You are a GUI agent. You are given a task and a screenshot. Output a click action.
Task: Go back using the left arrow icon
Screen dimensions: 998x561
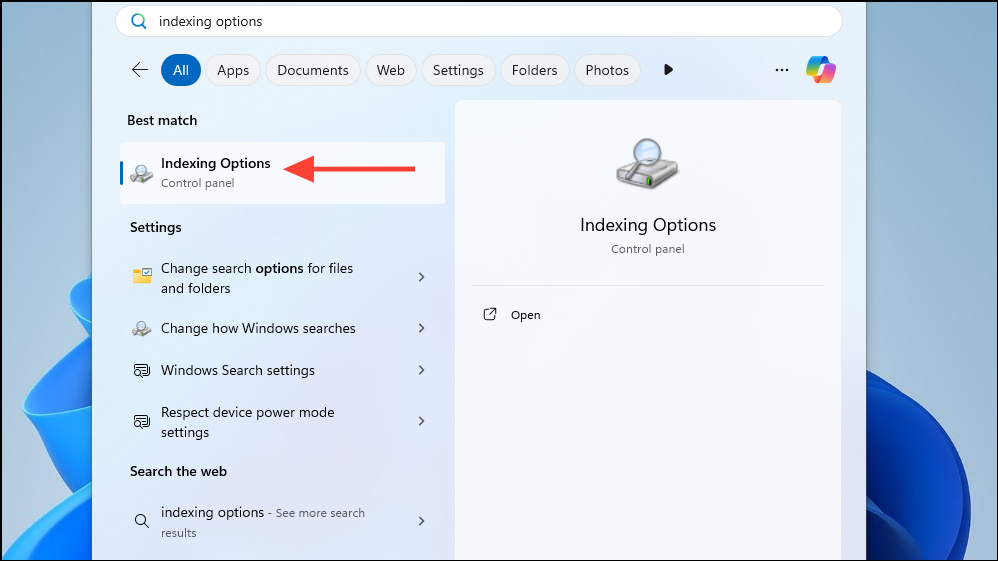click(139, 70)
